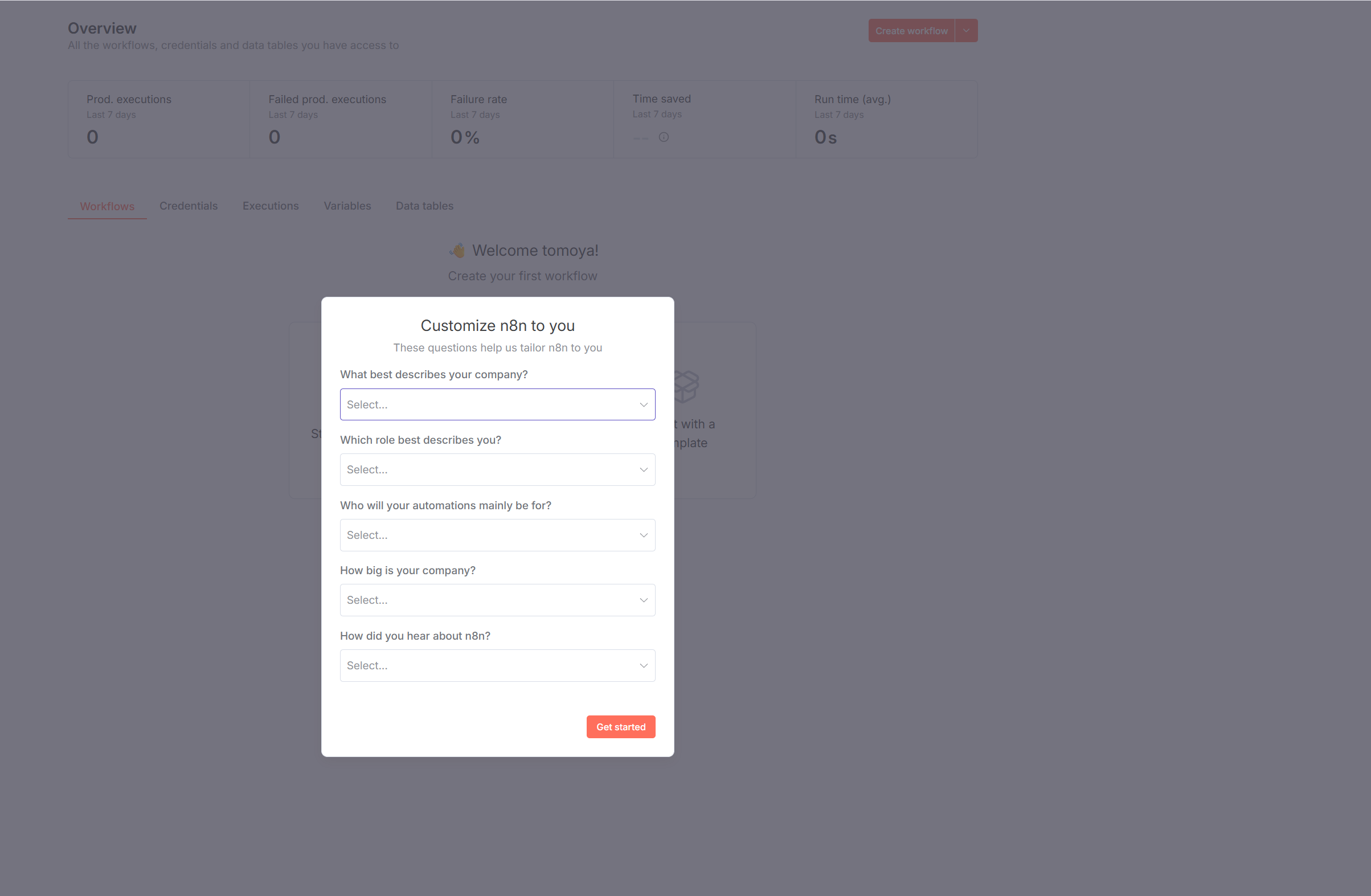Select the Workflows tab

click(107, 206)
